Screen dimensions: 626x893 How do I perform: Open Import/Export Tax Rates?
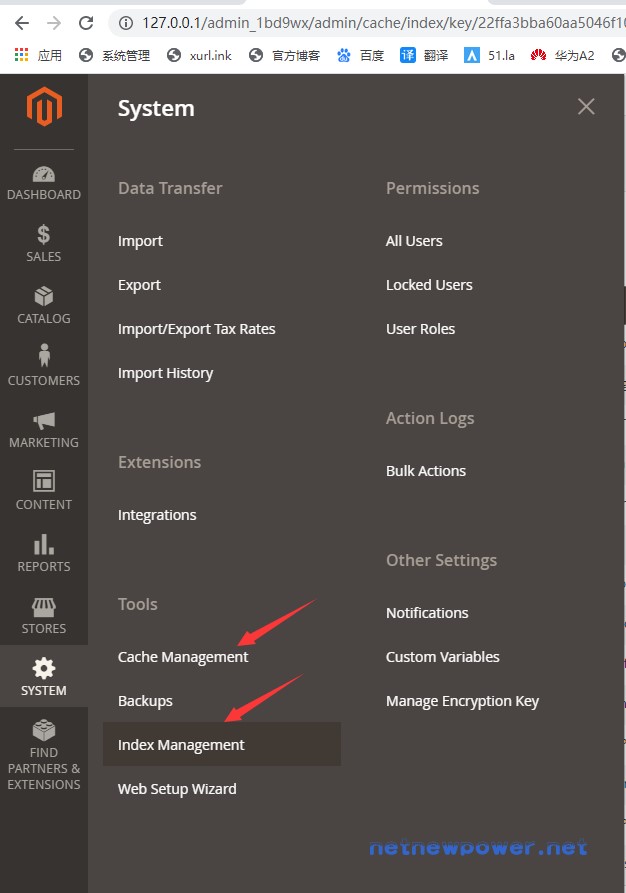point(197,329)
